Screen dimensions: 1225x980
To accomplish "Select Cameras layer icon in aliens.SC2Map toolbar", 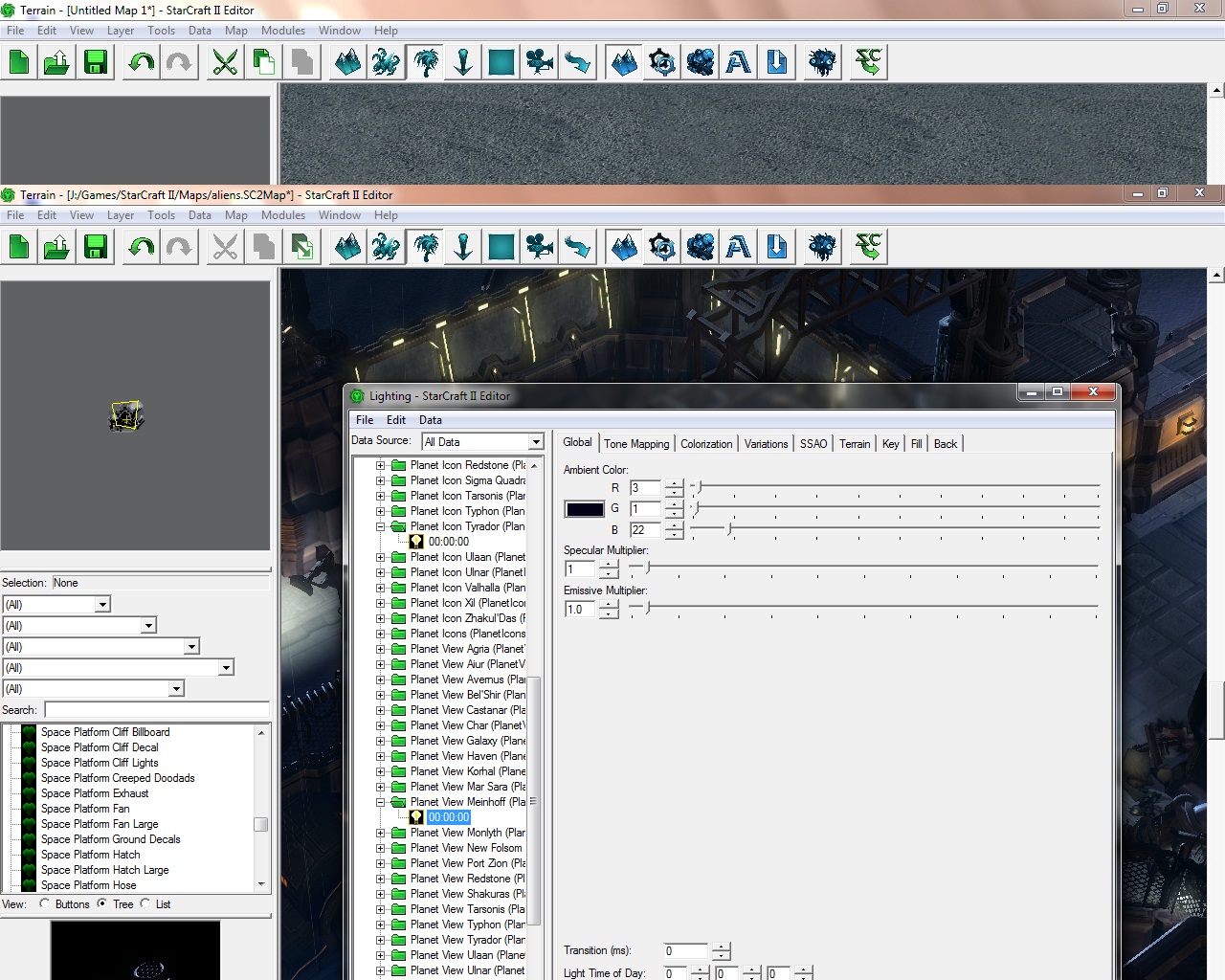I will (x=540, y=248).
